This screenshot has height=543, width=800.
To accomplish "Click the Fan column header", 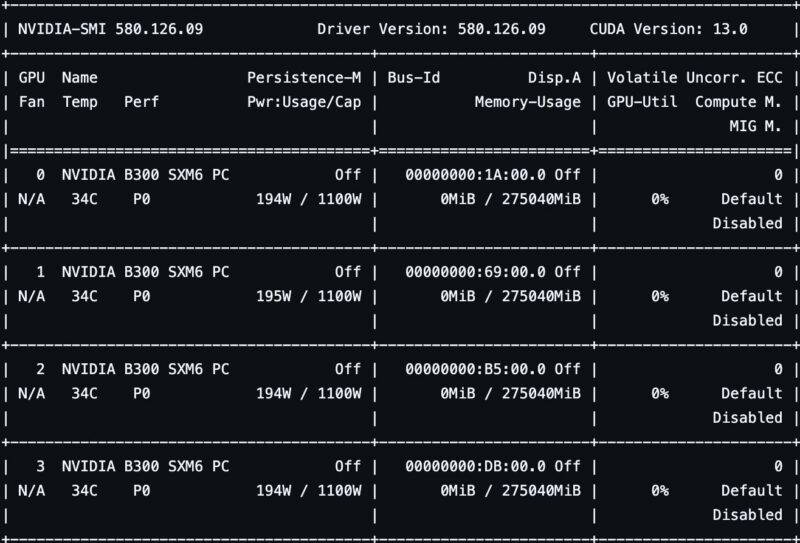I will [32, 102].
